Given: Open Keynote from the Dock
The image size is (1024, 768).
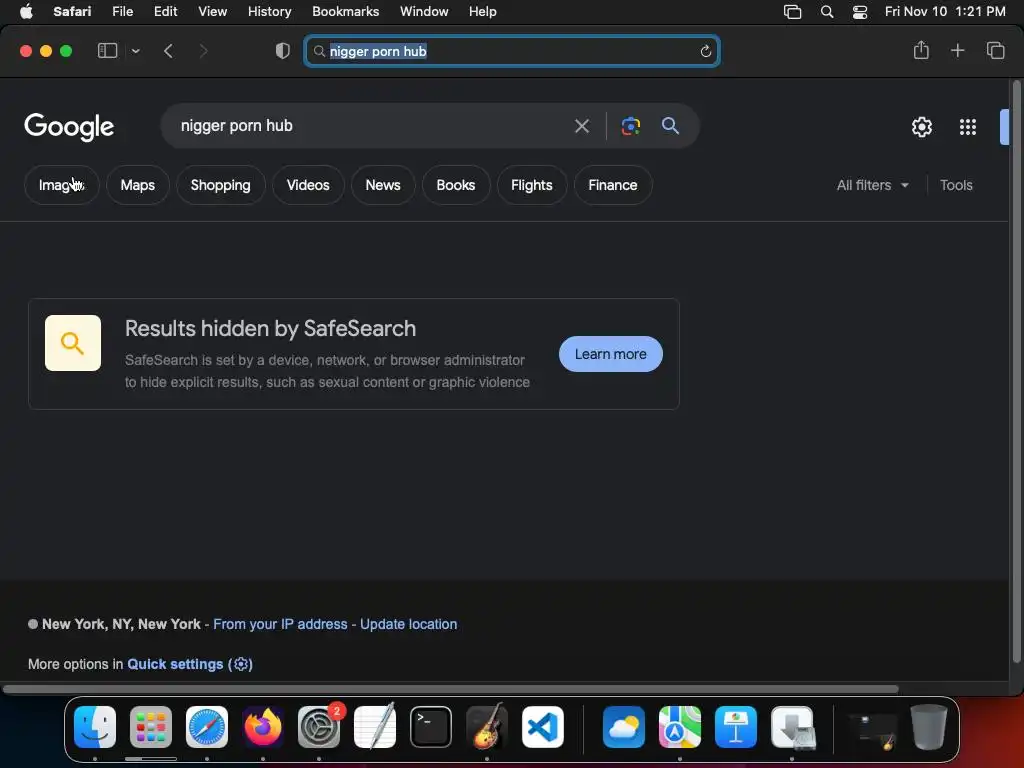Looking at the screenshot, I should tap(736, 727).
